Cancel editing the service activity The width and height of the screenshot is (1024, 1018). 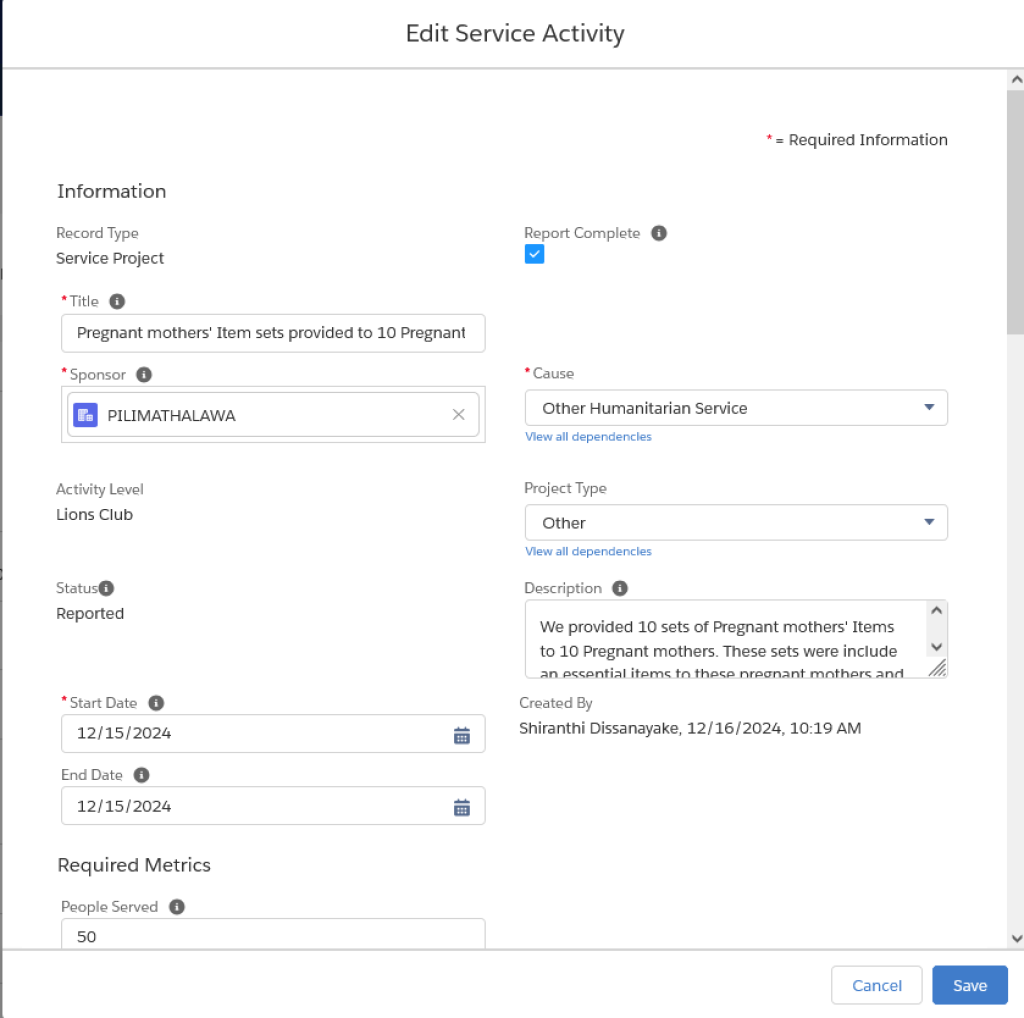[876, 985]
